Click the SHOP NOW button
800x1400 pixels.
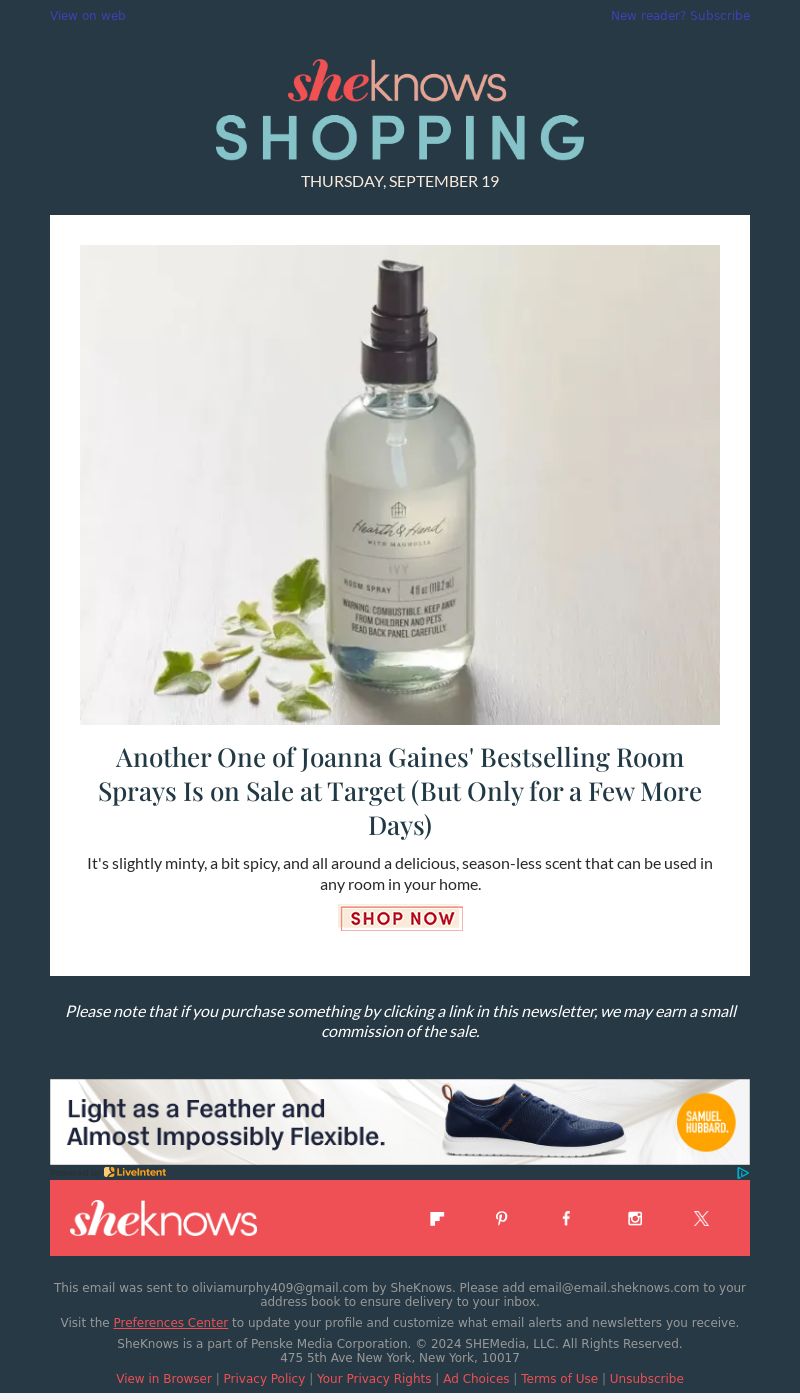point(401,918)
